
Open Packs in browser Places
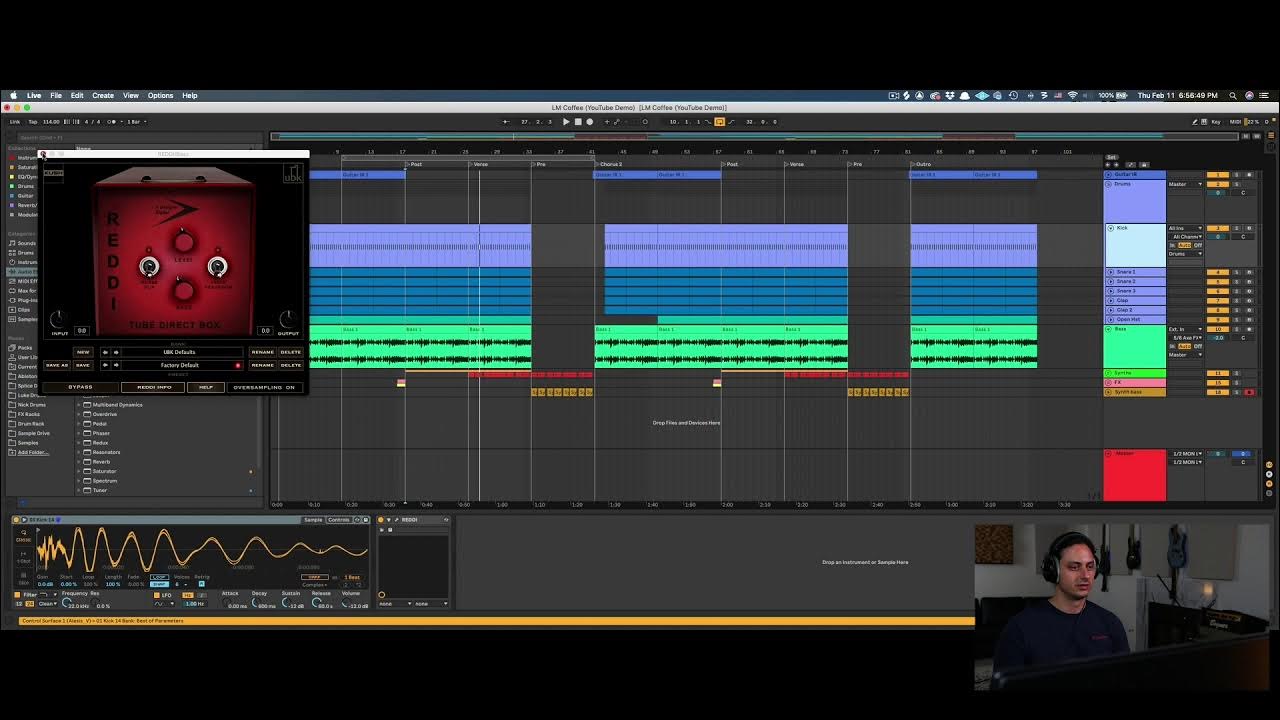coord(25,348)
